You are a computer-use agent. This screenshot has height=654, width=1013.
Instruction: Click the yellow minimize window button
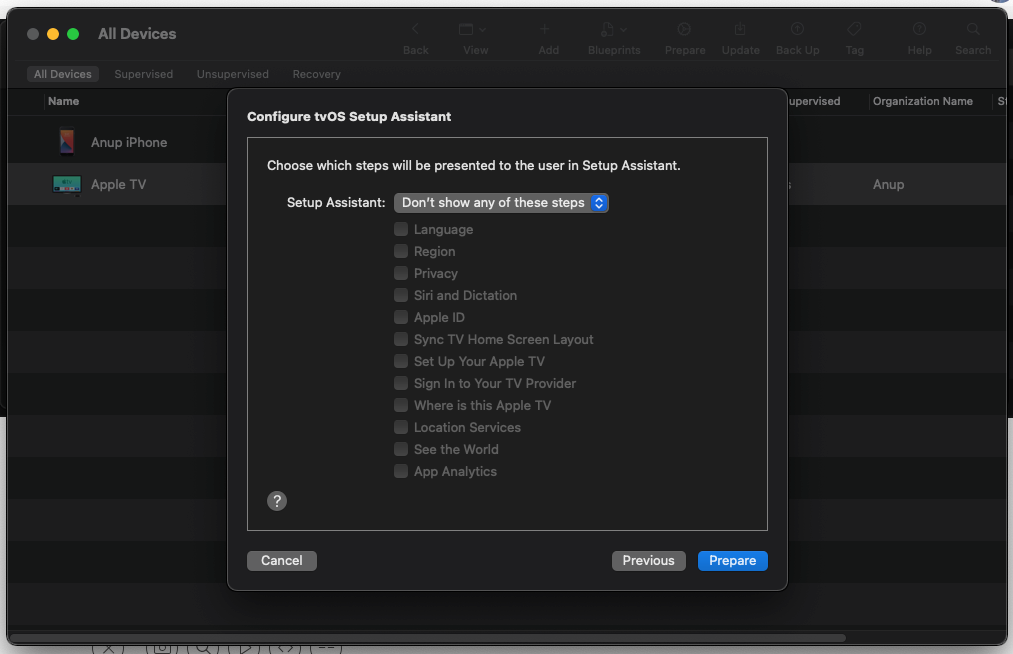point(53,34)
